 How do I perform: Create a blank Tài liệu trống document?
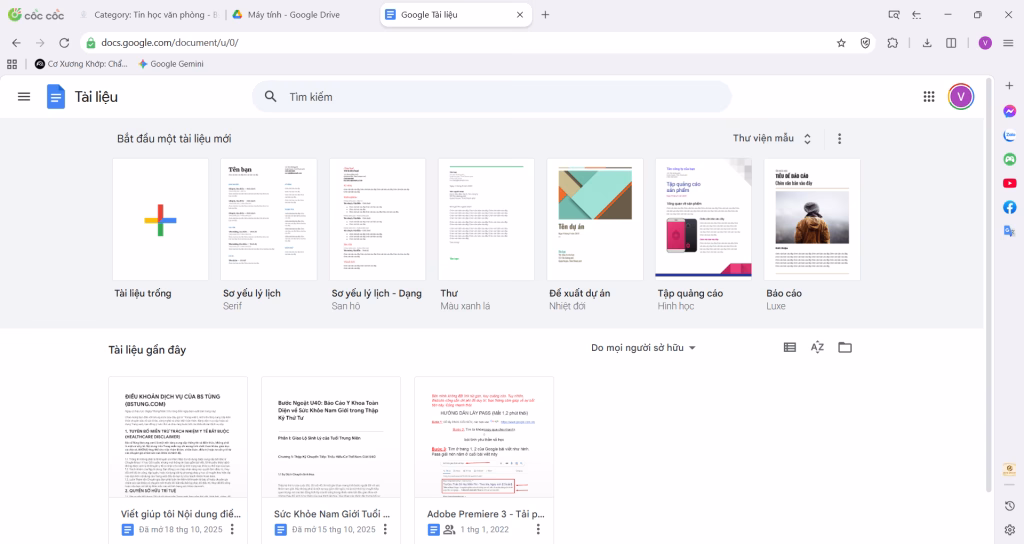[x=160, y=219]
